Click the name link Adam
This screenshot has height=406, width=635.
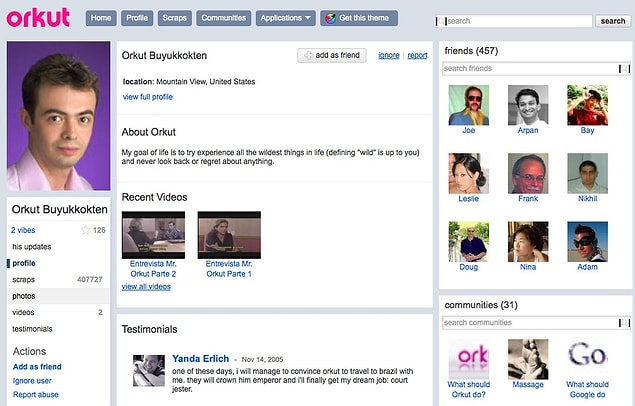(588, 267)
